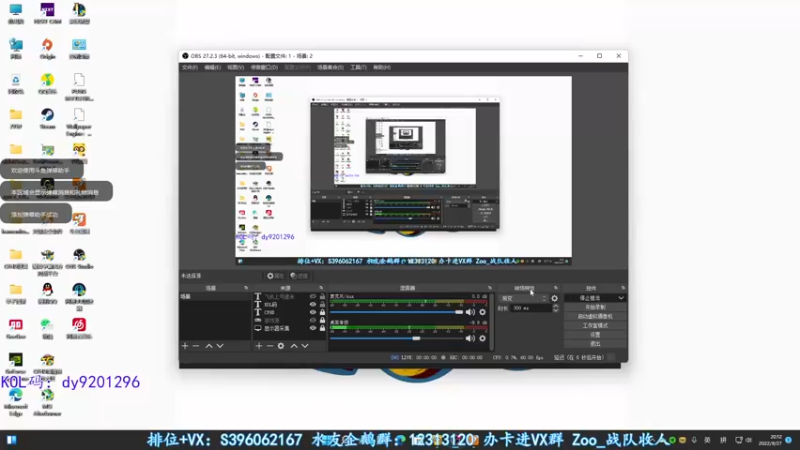Toggle visibility eye of KOL码 source

[313, 304]
